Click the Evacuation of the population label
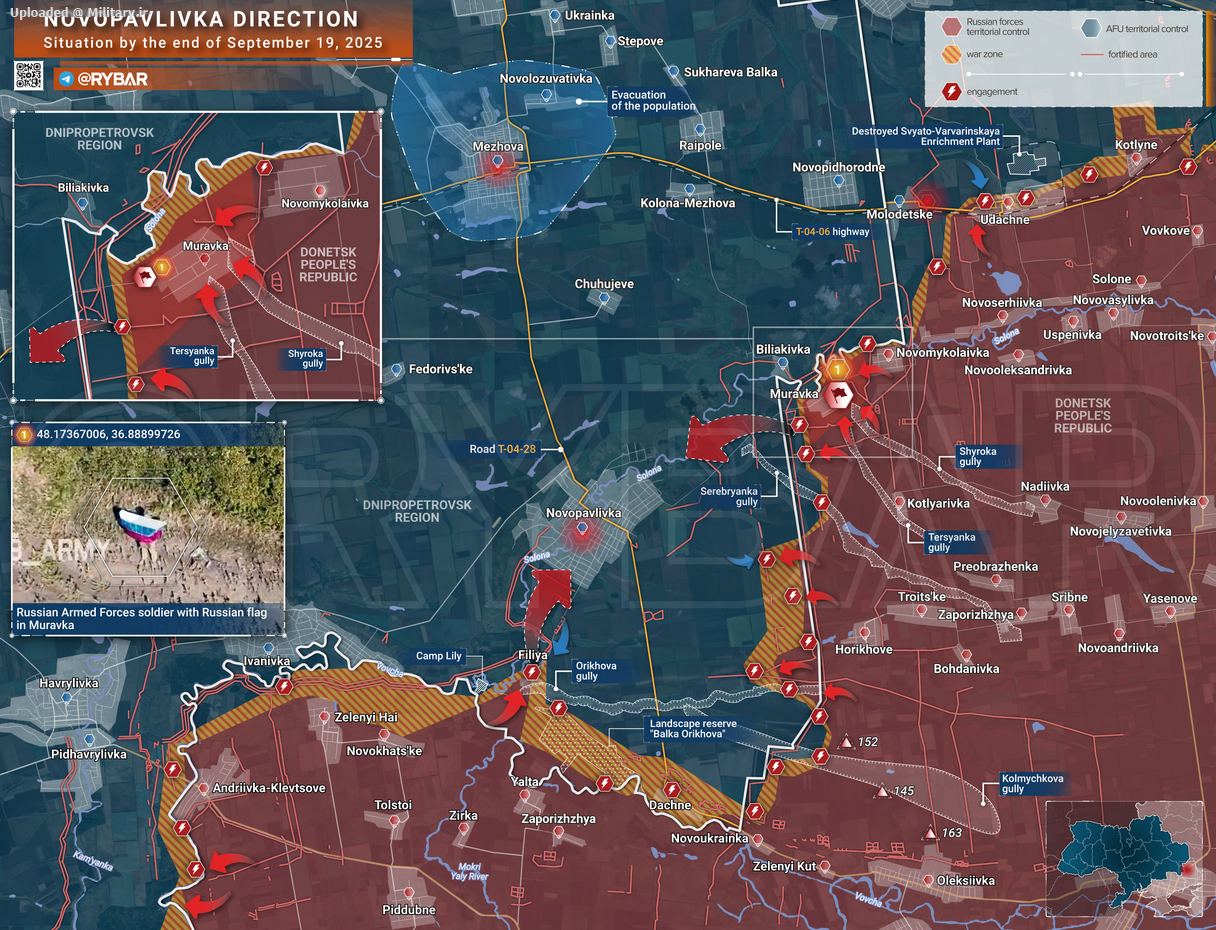 [x=653, y=100]
